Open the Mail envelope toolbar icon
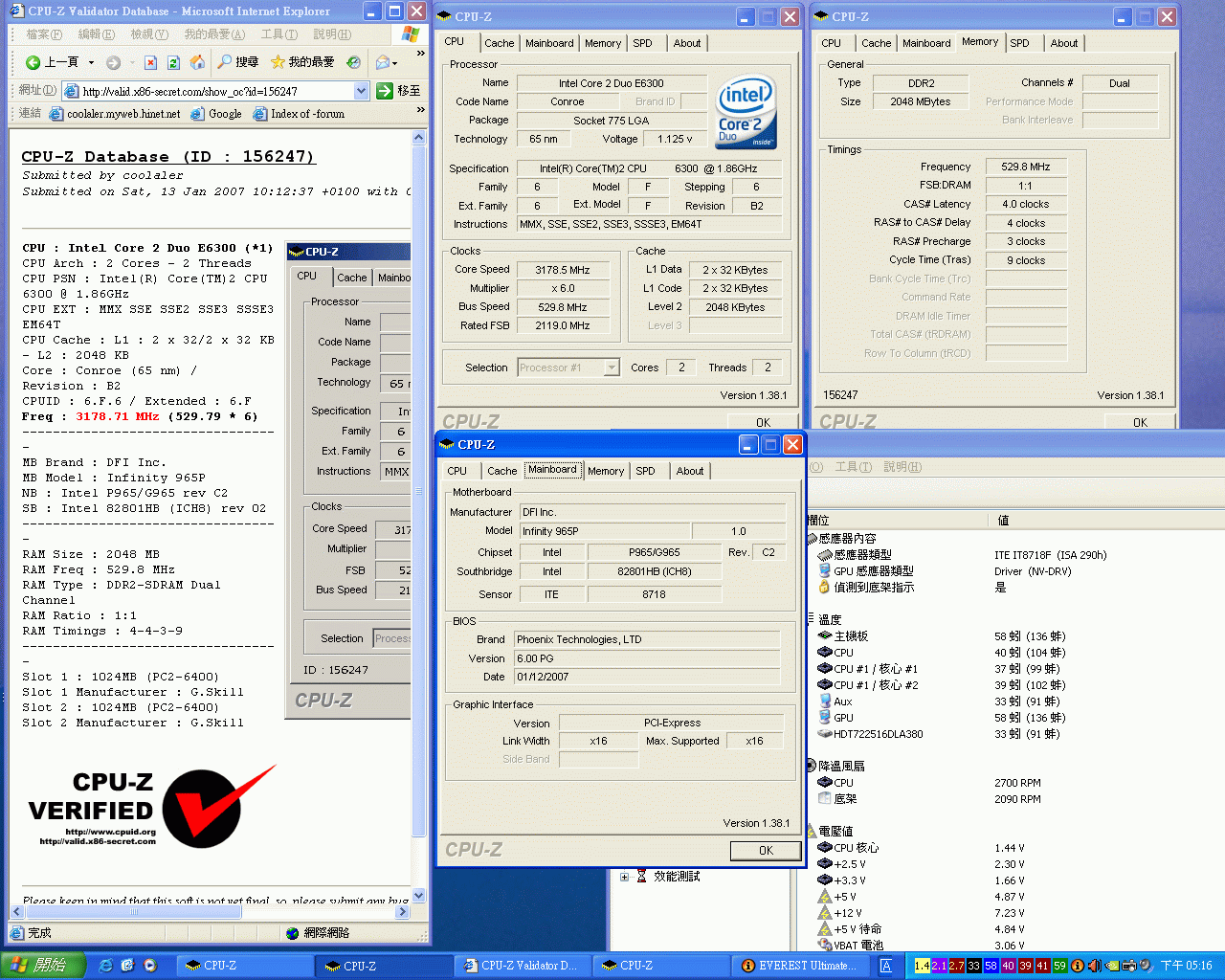Screen dimensions: 1225x980 [x=382, y=62]
